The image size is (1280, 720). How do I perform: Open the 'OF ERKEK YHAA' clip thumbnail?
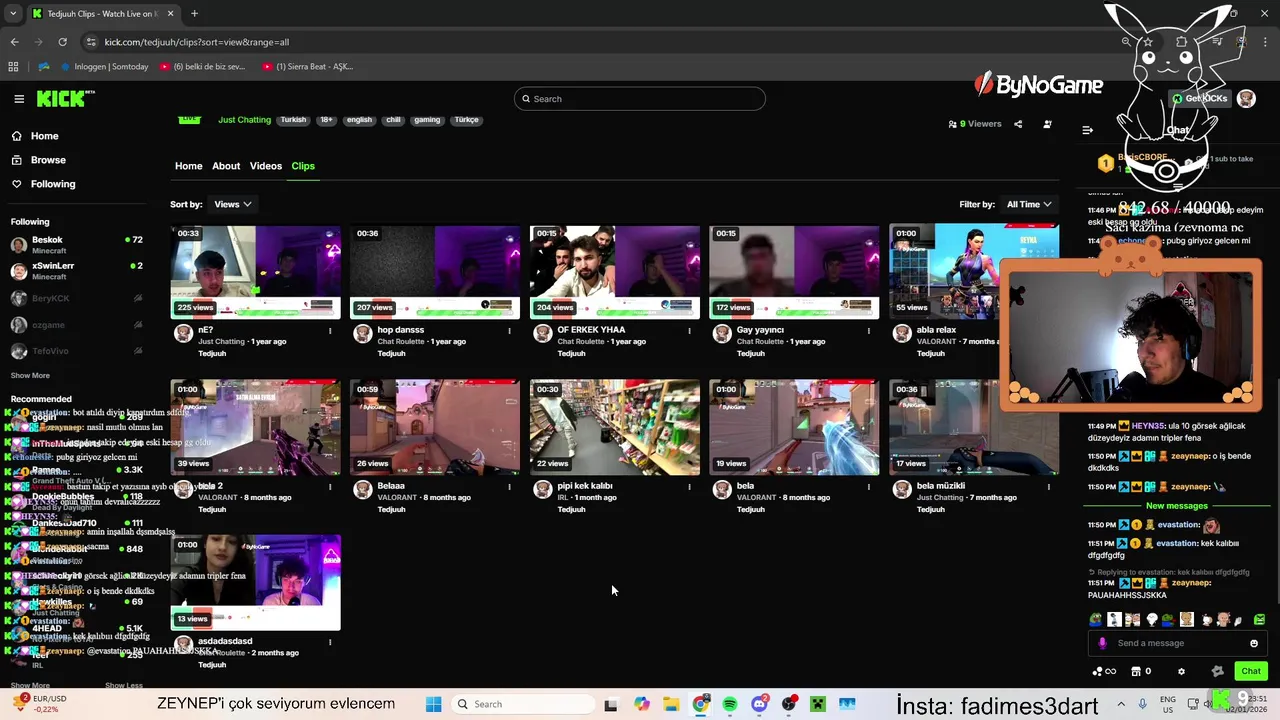615,272
